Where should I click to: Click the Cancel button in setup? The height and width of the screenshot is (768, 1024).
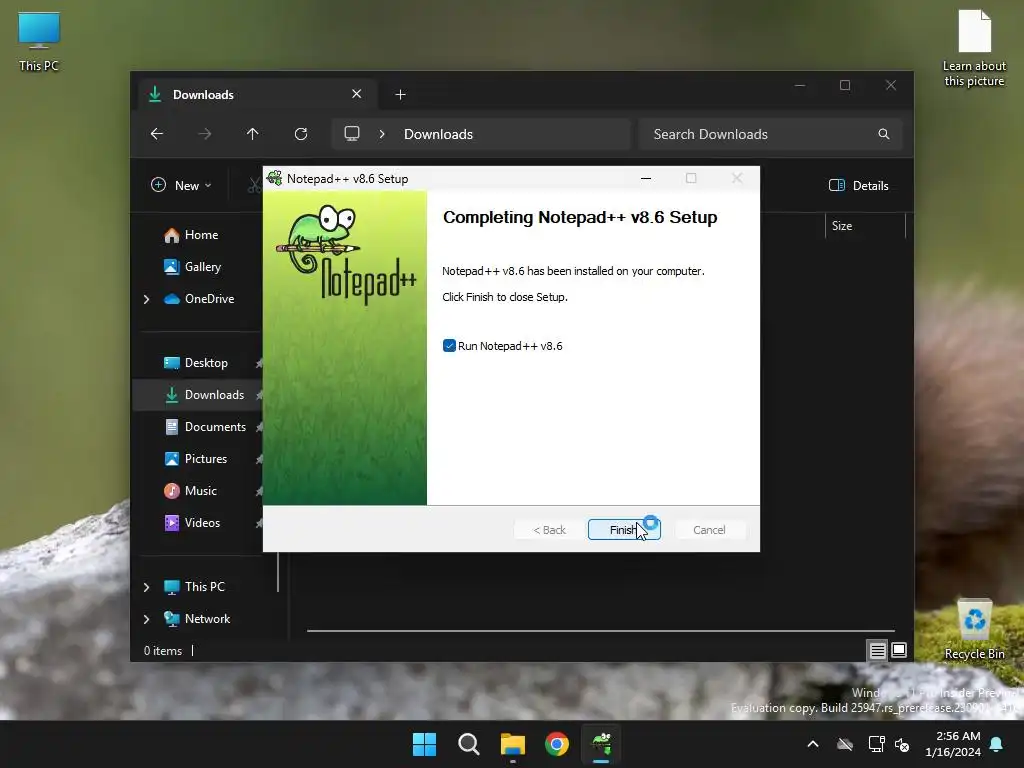tap(709, 530)
